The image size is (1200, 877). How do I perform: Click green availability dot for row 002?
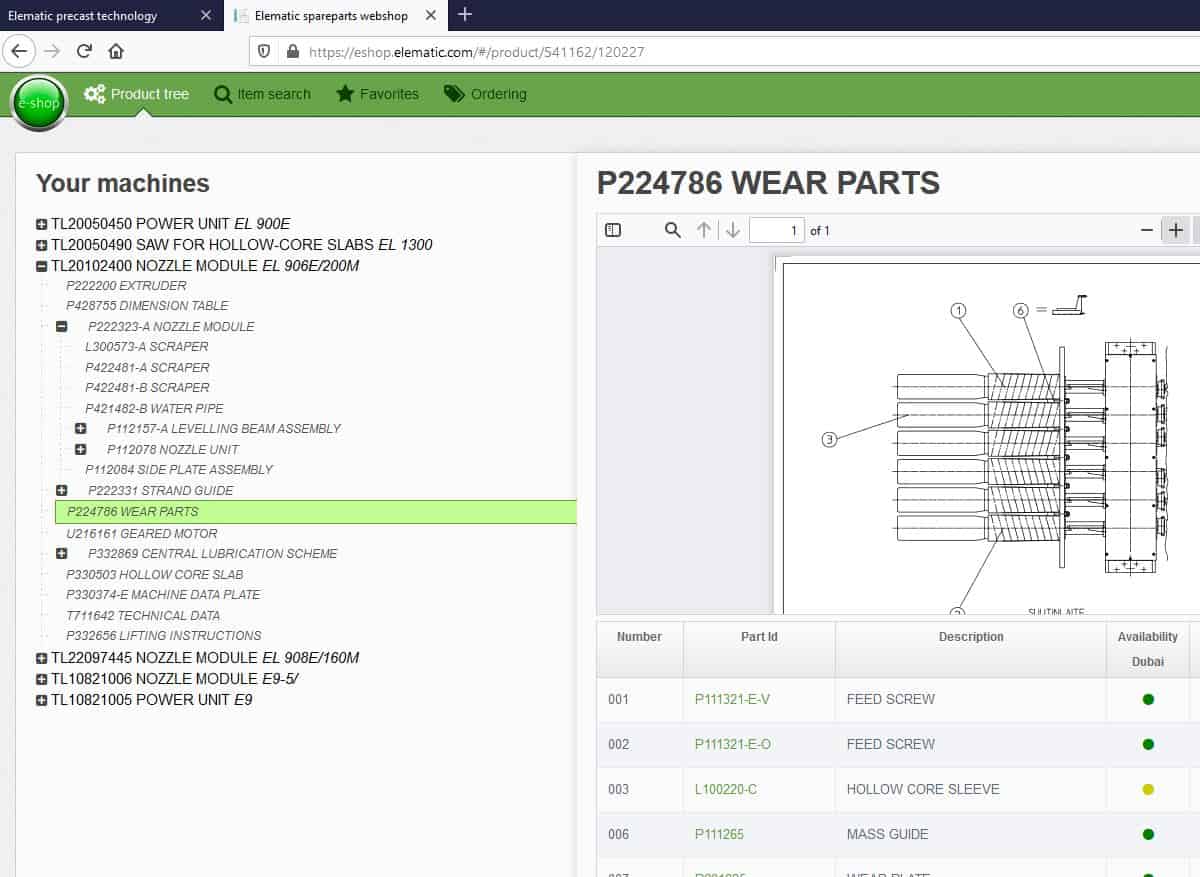coord(1148,744)
